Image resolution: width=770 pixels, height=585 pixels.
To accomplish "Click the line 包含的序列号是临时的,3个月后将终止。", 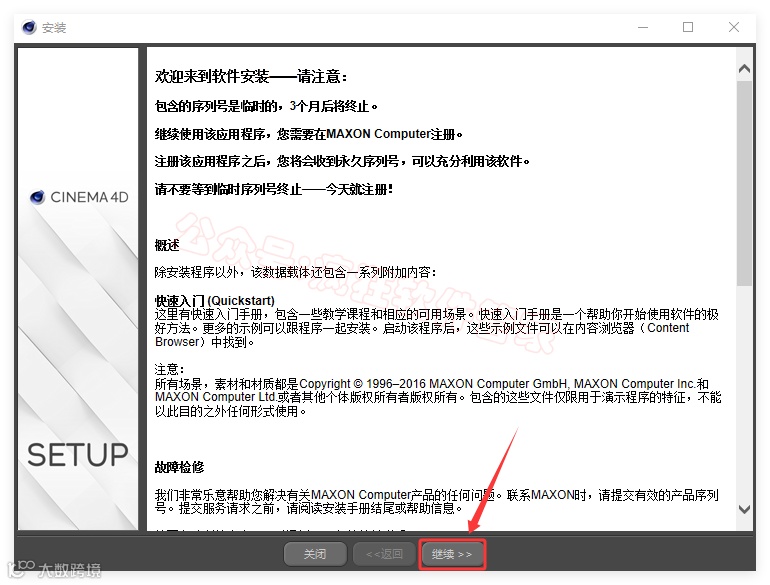I will pos(266,106).
